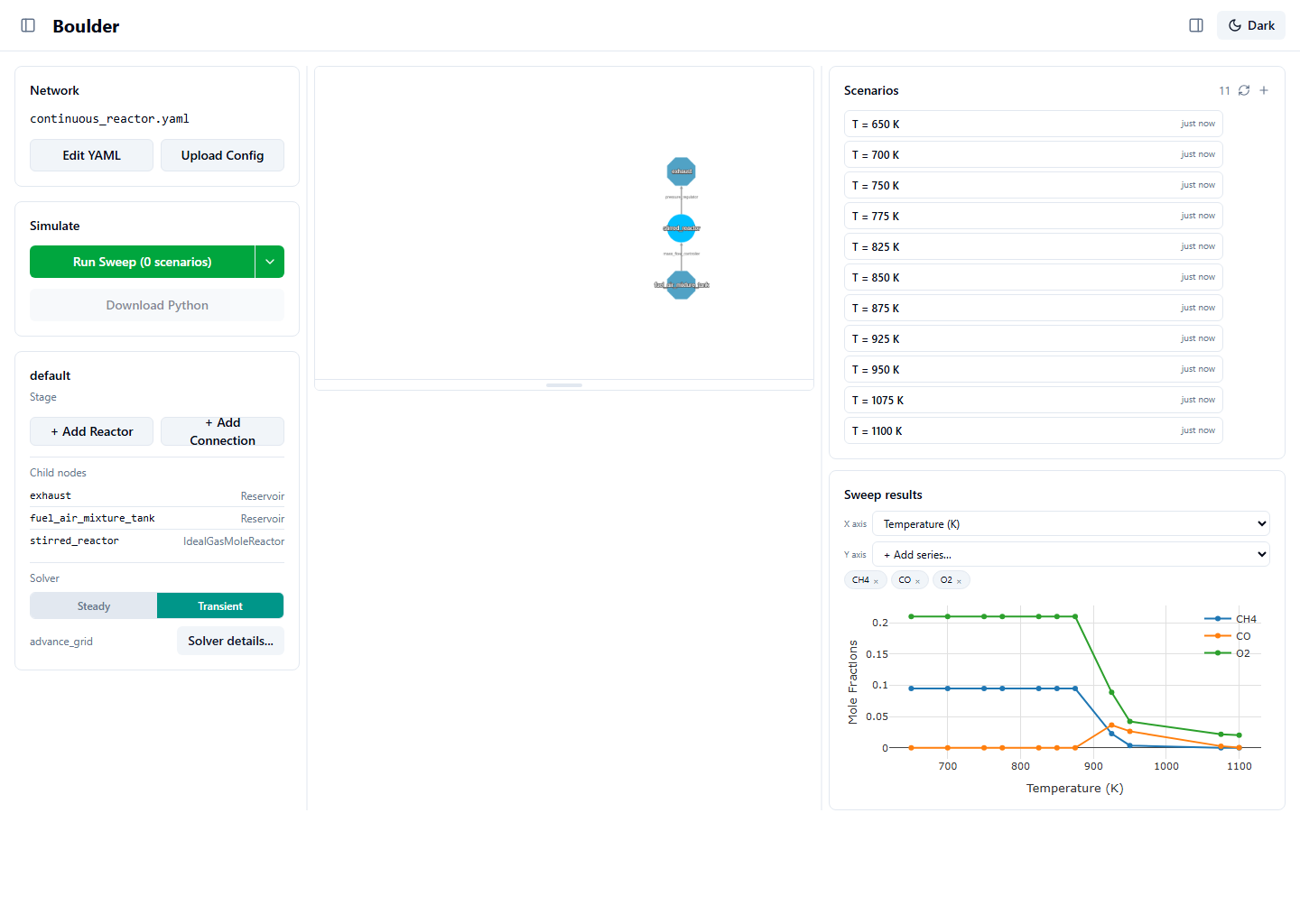Select the Transient solver option

[x=220, y=605]
